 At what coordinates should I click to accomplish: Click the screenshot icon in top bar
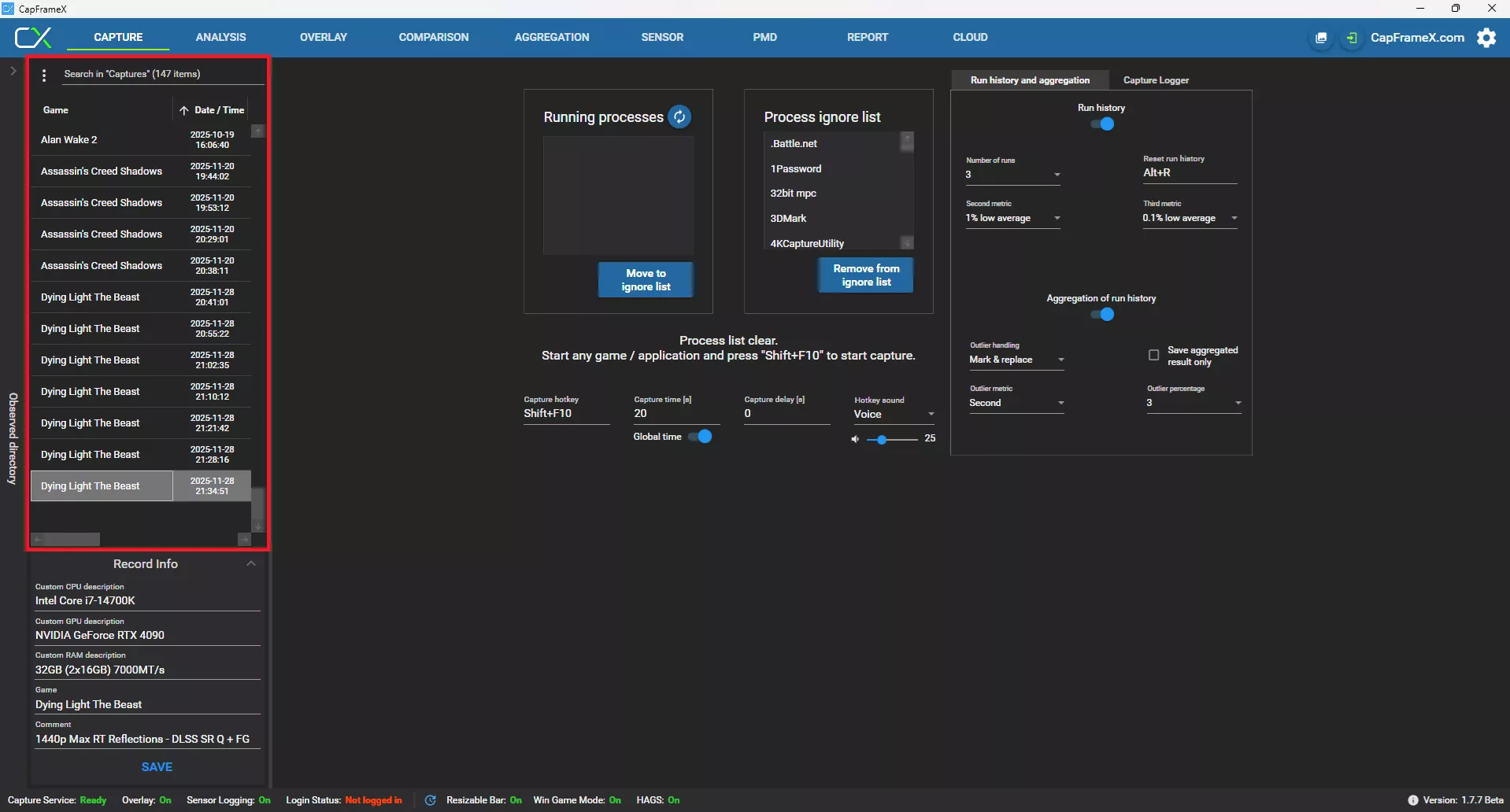[x=1321, y=38]
